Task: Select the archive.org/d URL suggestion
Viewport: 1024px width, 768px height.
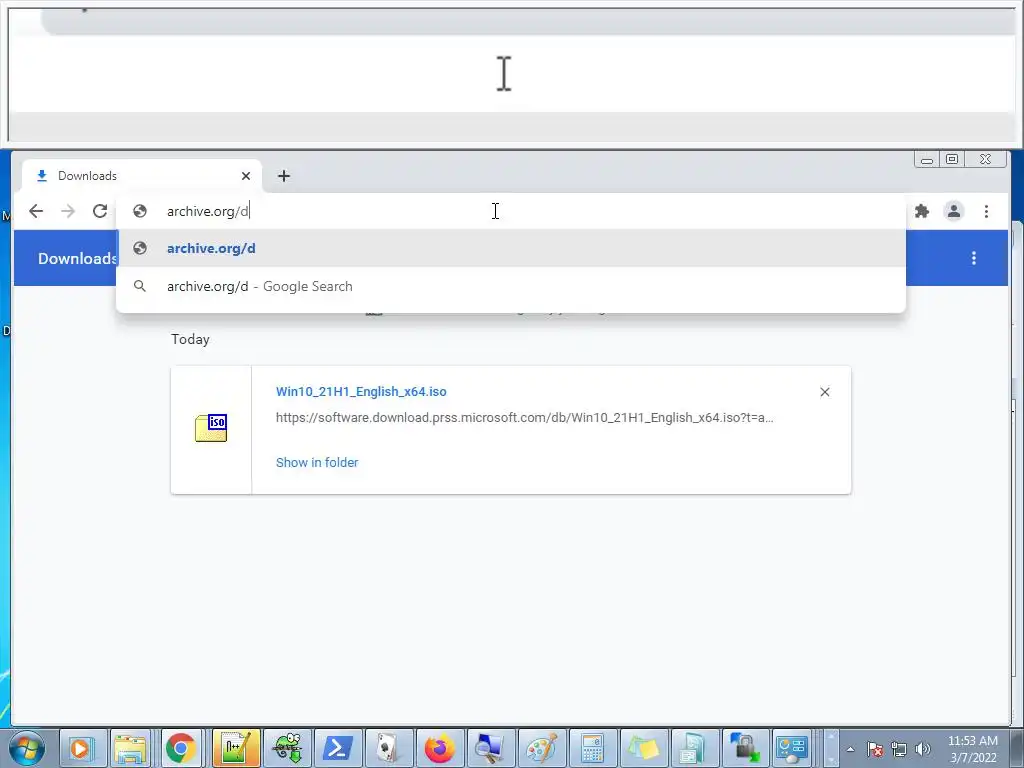Action: pyautogui.click(x=511, y=248)
